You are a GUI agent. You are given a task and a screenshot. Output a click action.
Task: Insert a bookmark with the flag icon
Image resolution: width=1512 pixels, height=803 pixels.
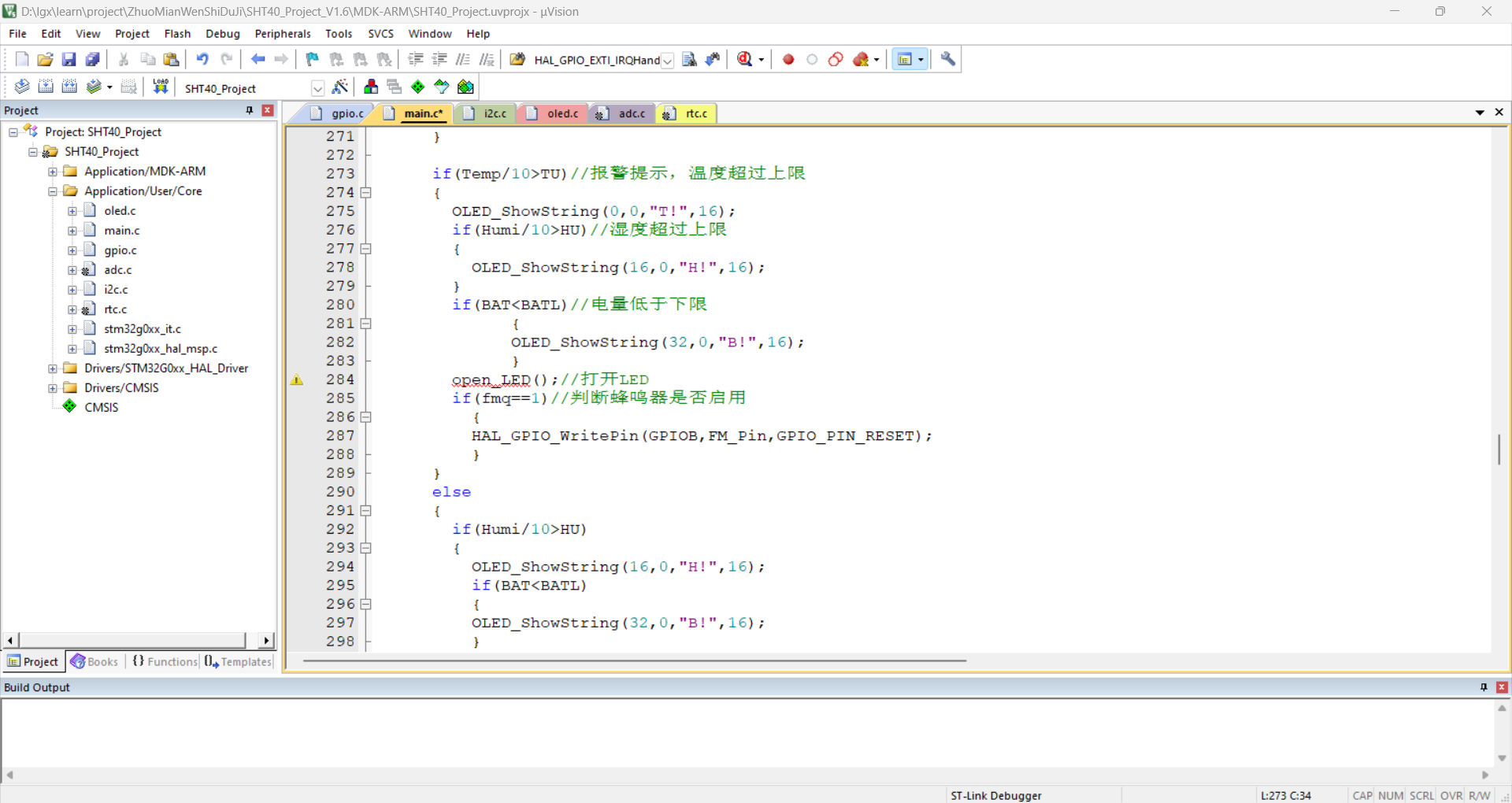[x=313, y=59]
